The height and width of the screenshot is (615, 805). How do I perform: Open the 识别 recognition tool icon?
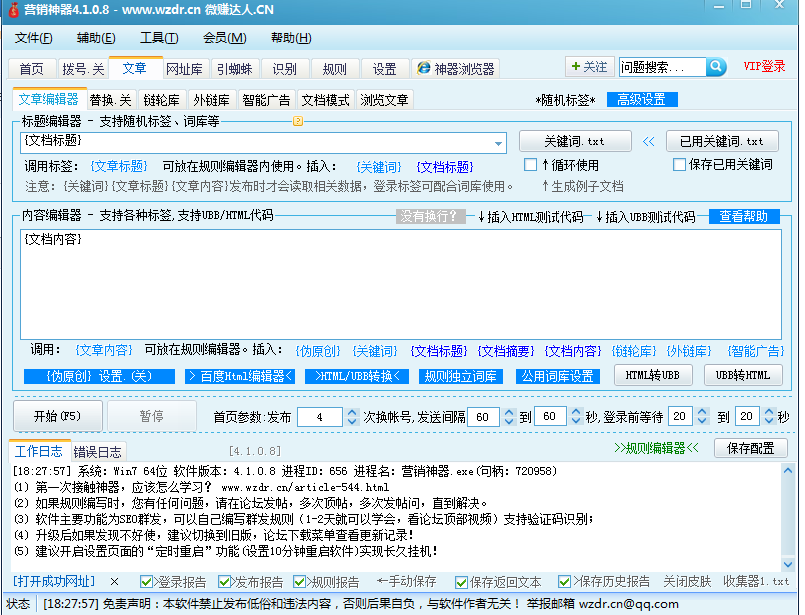283,68
